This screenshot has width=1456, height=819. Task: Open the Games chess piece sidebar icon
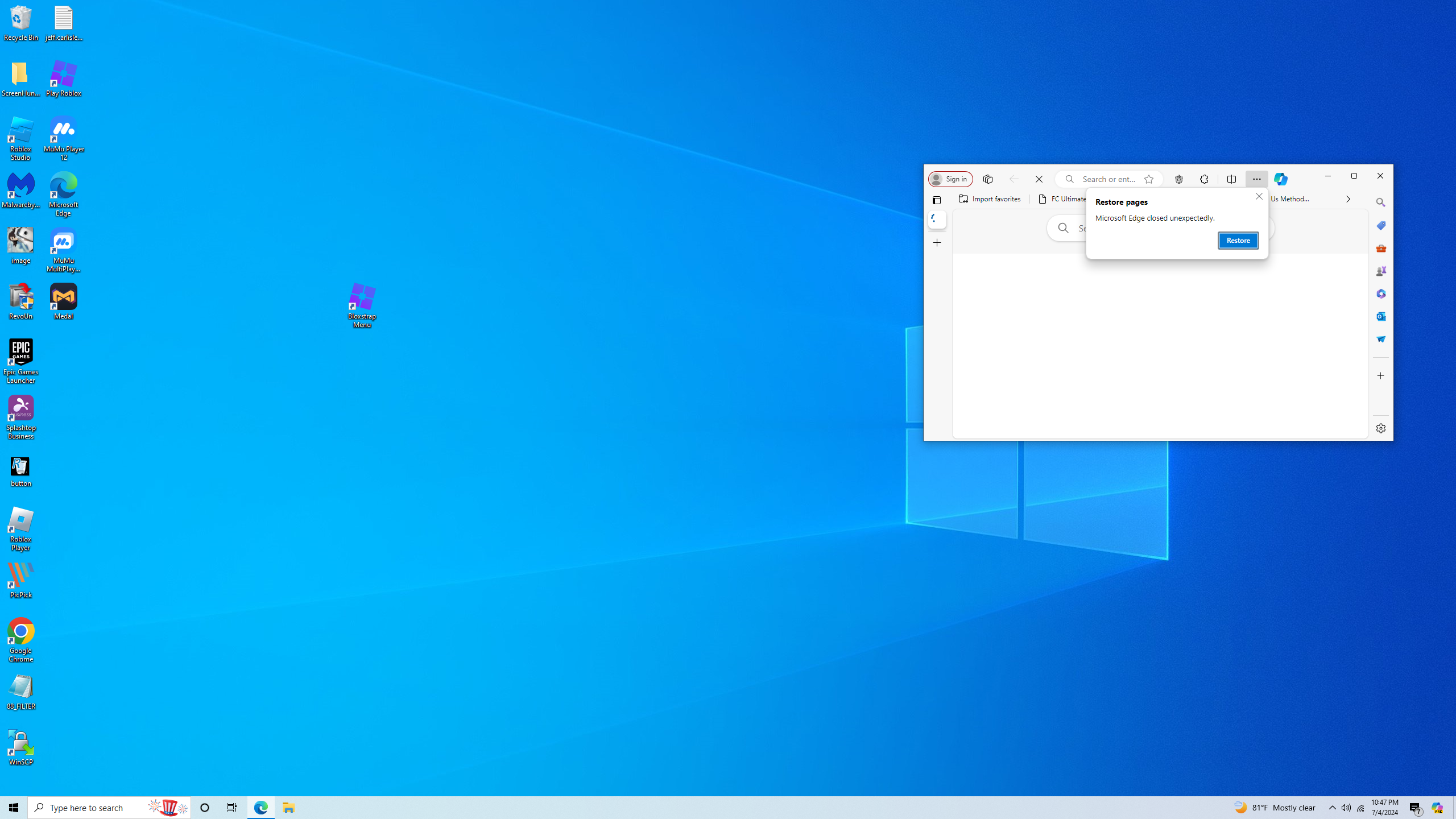(x=1380, y=271)
